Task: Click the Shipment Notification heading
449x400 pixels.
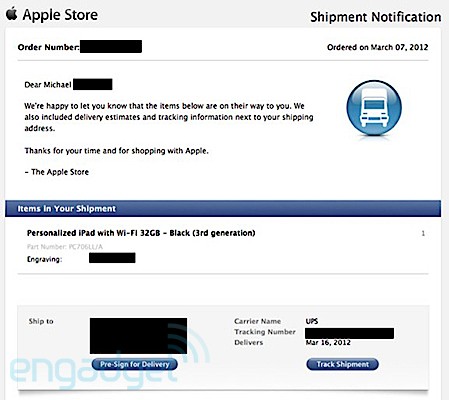Action: pyautogui.click(x=376, y=17)
